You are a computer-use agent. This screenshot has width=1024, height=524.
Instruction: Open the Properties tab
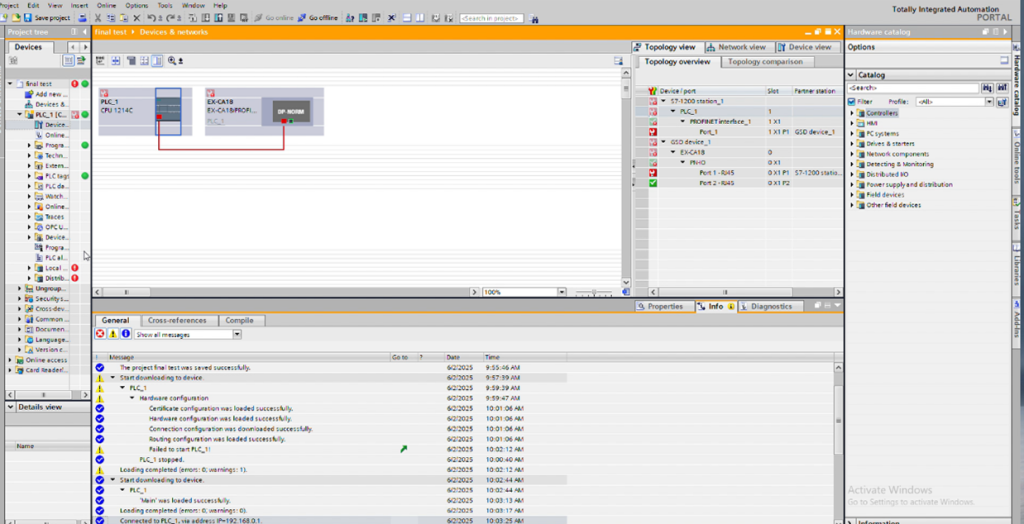(x=665, y=306)
